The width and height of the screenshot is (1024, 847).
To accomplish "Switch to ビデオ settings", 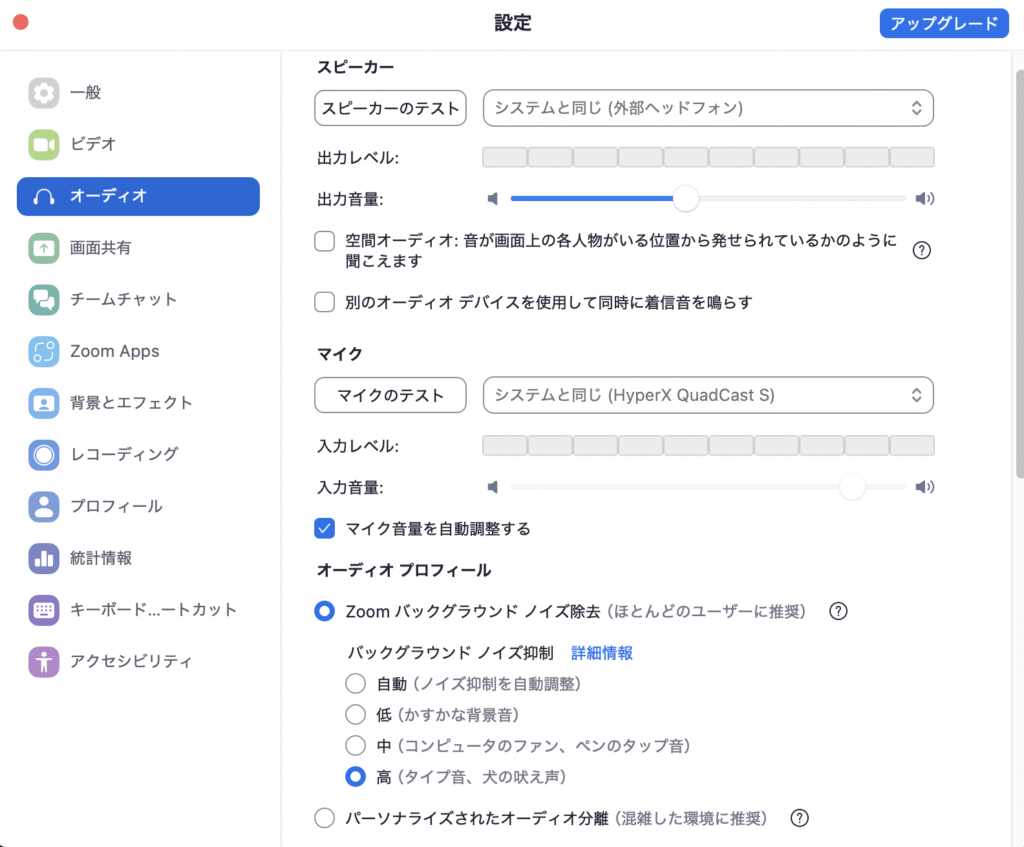I will [x=138, y=144].
